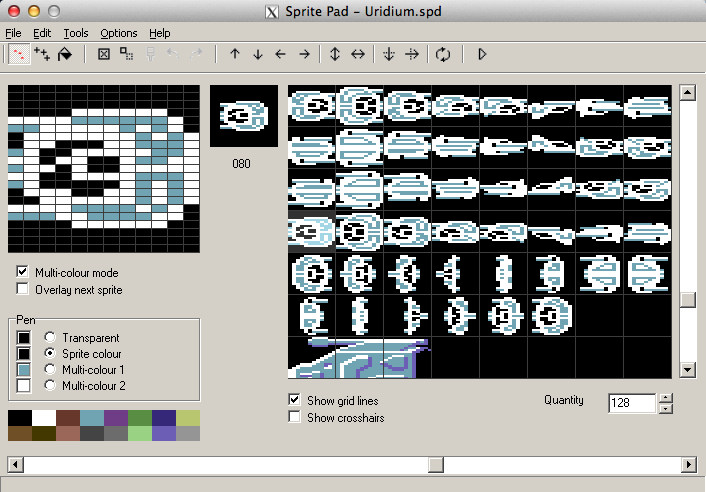Select the Multi-colour 1 pen
706x492 pixels.
coord(50,370)
